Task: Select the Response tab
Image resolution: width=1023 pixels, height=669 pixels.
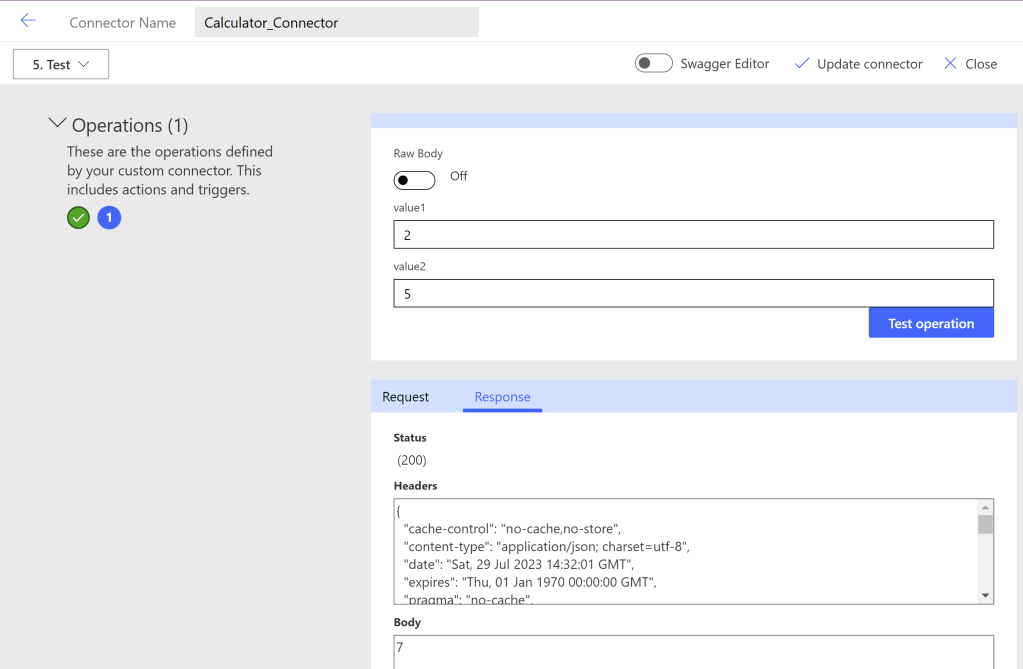Action: point(502,397)
